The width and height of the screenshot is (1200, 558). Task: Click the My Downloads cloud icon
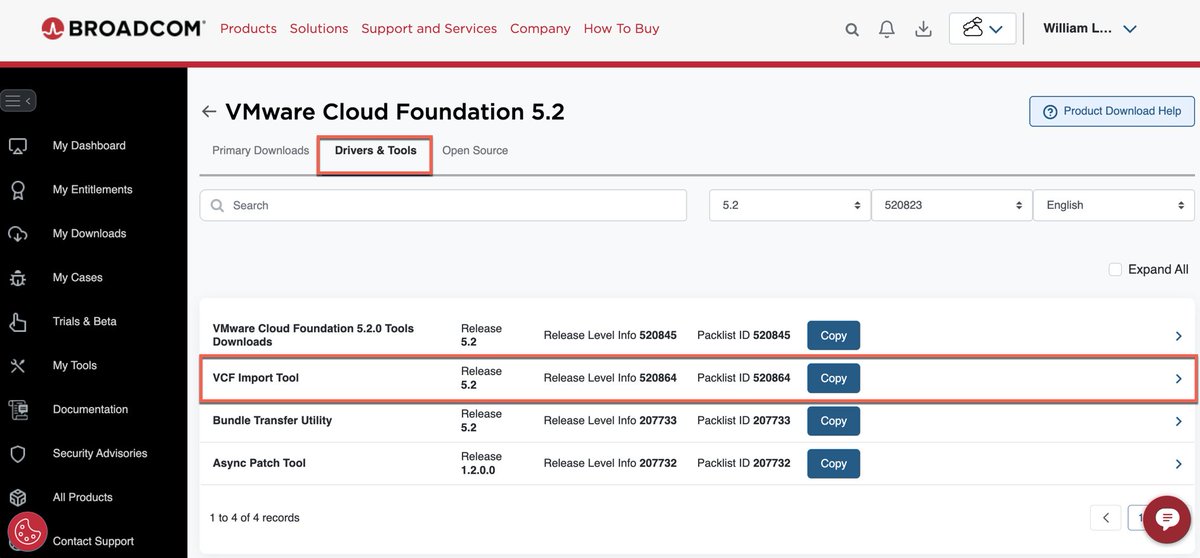[x=18, y=234]
